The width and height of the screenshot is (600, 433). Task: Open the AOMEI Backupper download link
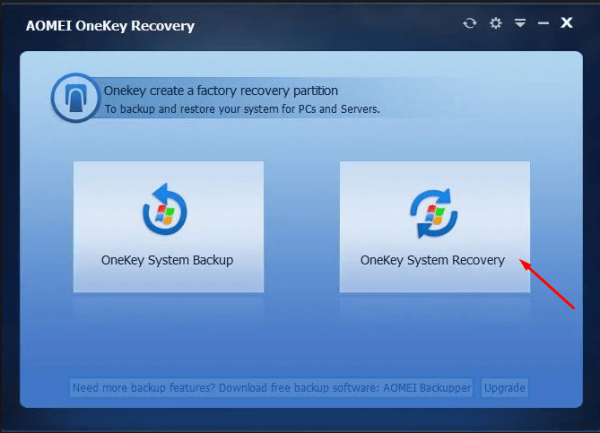271,388
